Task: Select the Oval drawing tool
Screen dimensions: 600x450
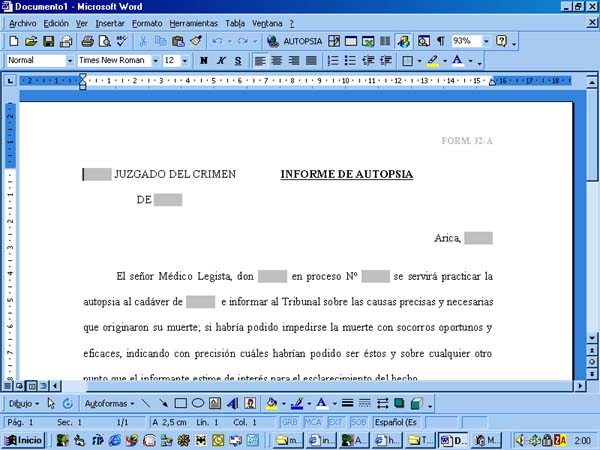Action: (x=198, y=403)
